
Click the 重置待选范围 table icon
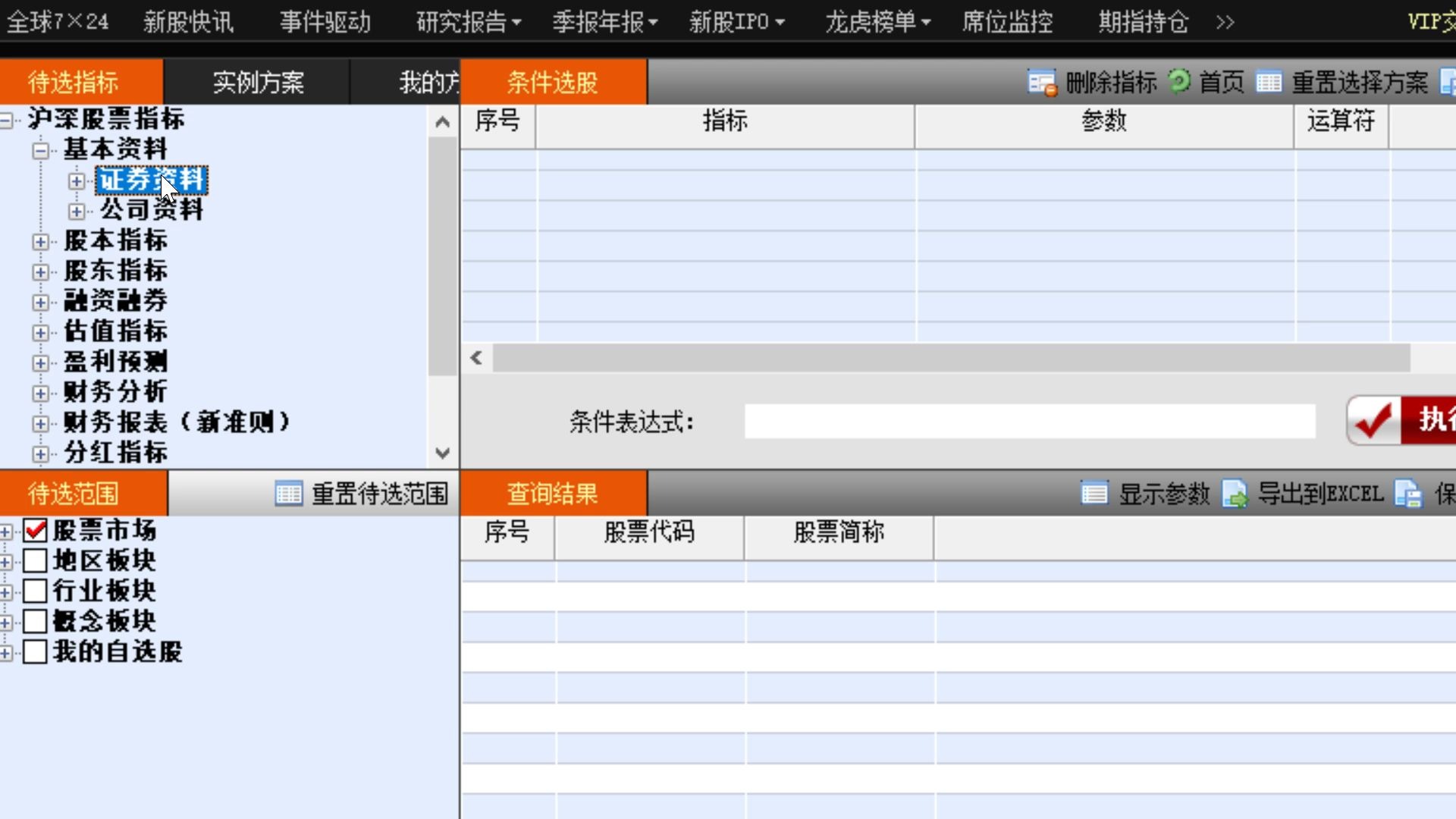(x=289, y=494)
